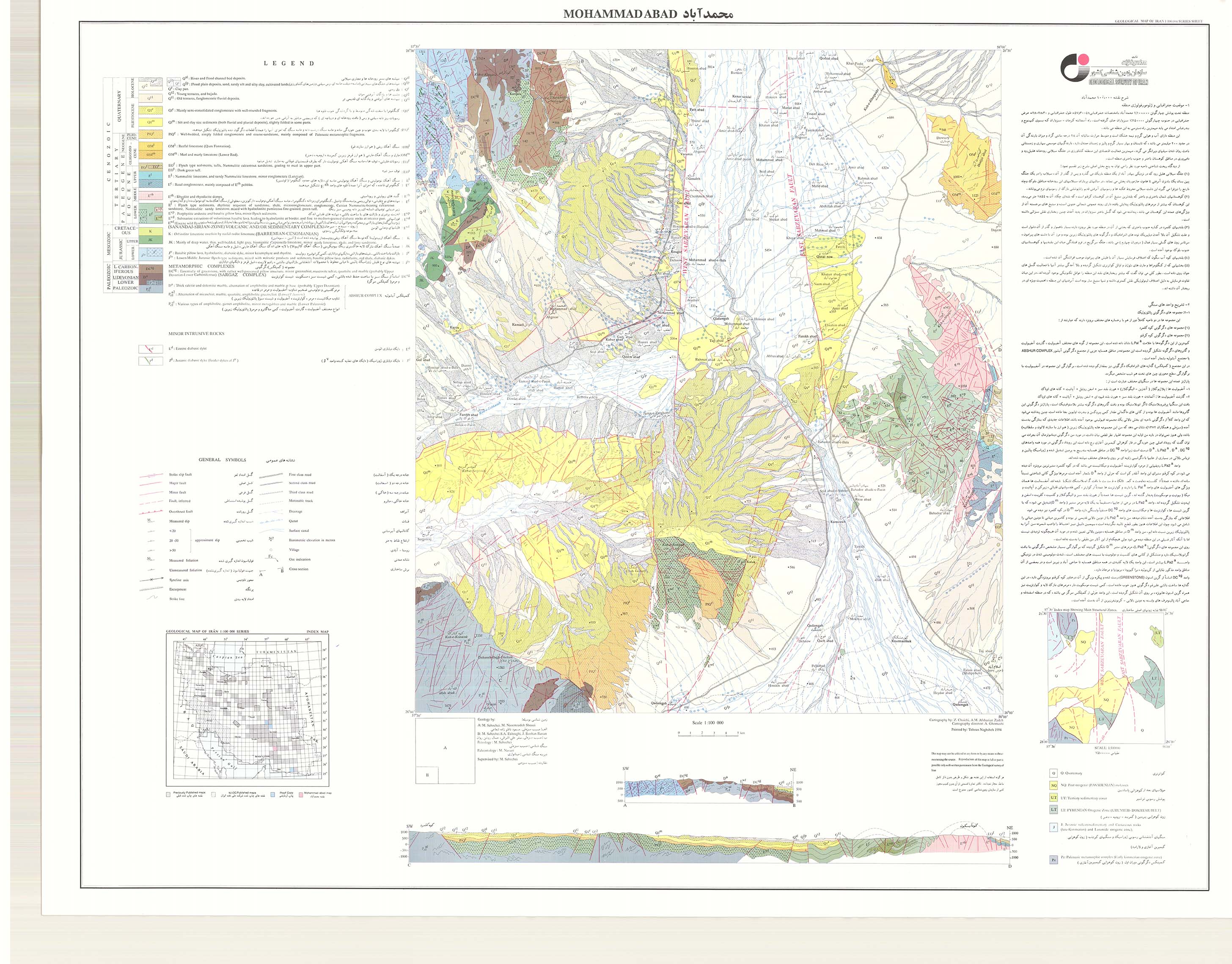Click the "Q: Quaternary" structural zone entry

(1071, 773)
